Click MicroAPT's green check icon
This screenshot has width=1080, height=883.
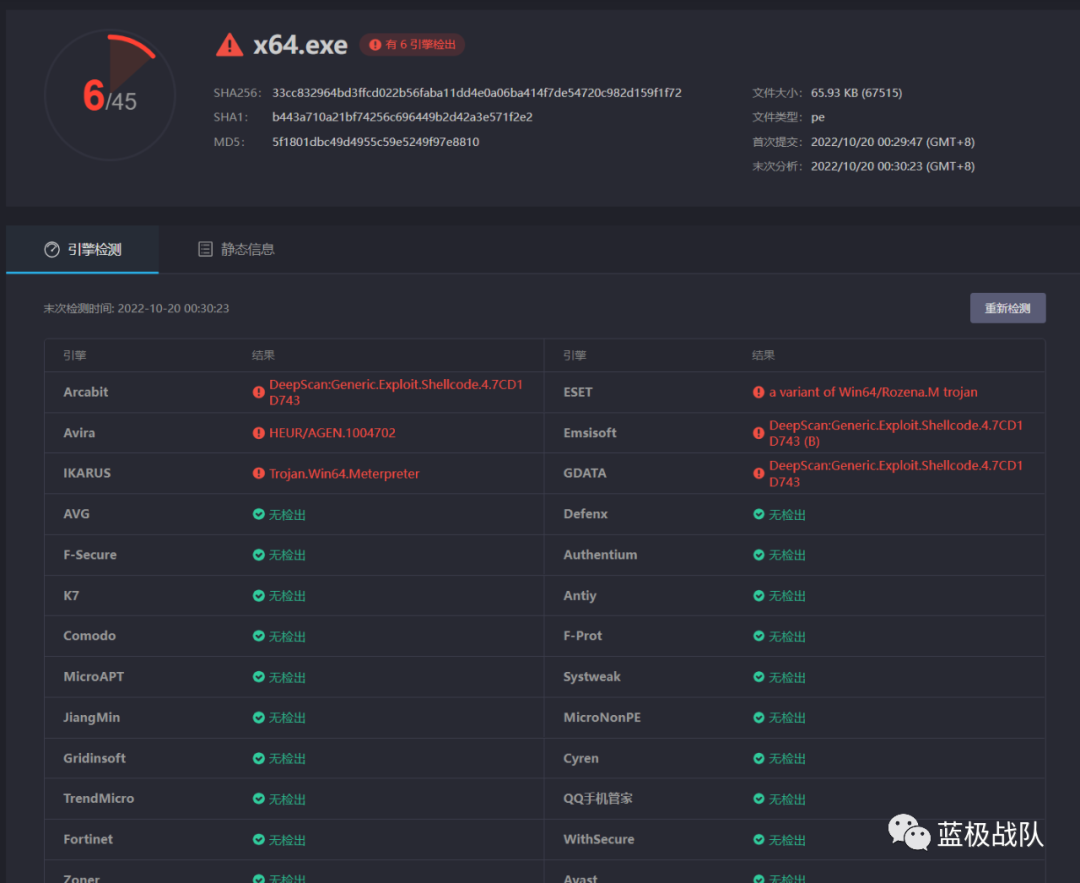(x=258, y=676)
